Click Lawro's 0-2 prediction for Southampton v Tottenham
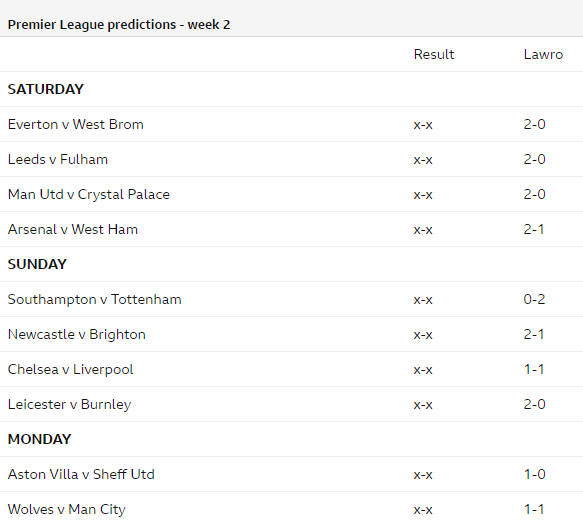 [x=534, y=299]
